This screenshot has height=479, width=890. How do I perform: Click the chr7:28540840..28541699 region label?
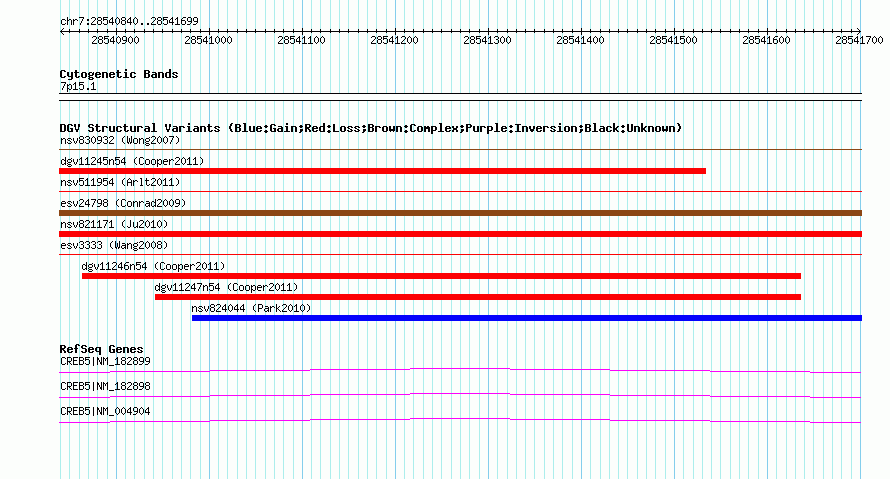[129, 21]
